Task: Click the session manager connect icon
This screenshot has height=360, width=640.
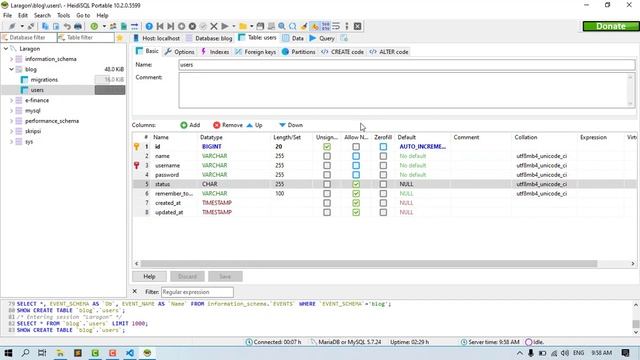Action: point(12,26)
